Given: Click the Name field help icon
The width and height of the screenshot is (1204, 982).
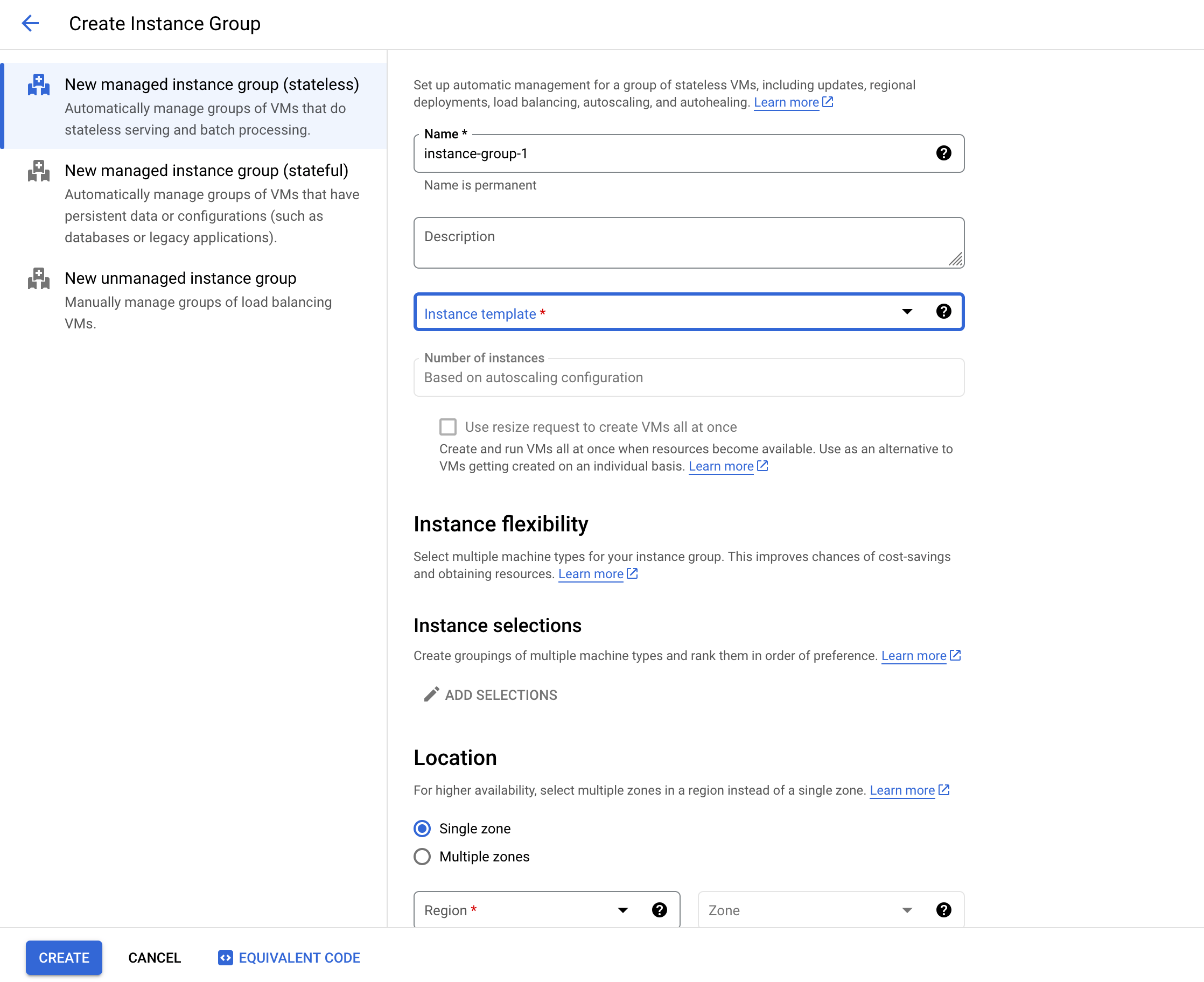Looking at the screenshot, I should tap(943, 153).
